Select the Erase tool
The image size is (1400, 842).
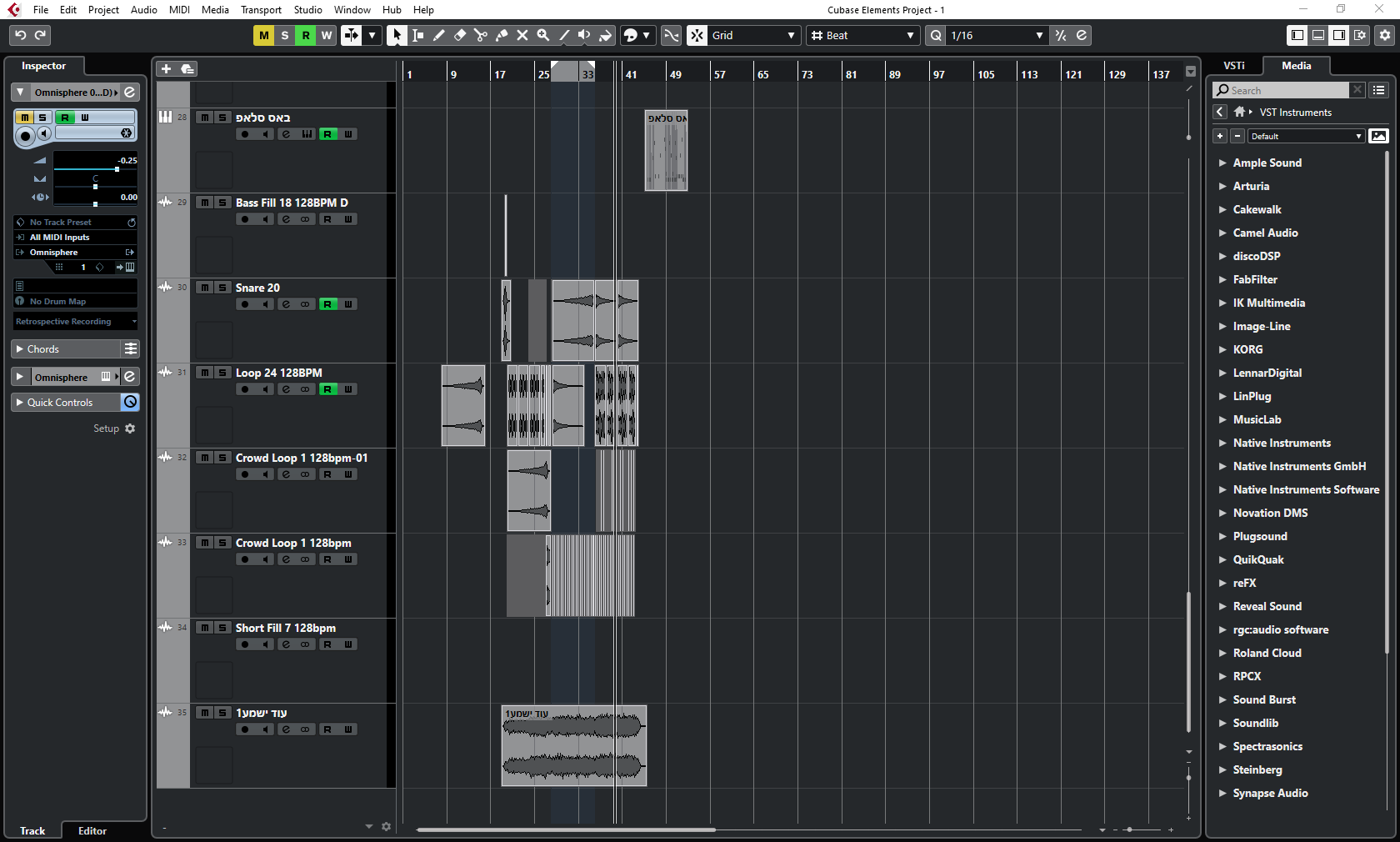459,35
